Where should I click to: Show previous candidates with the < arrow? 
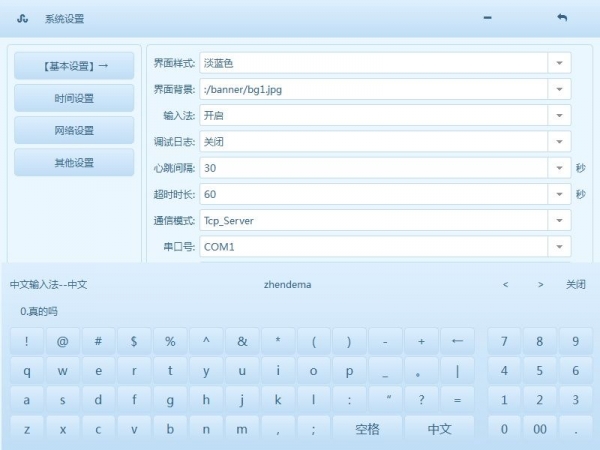(x=505, y=285)
